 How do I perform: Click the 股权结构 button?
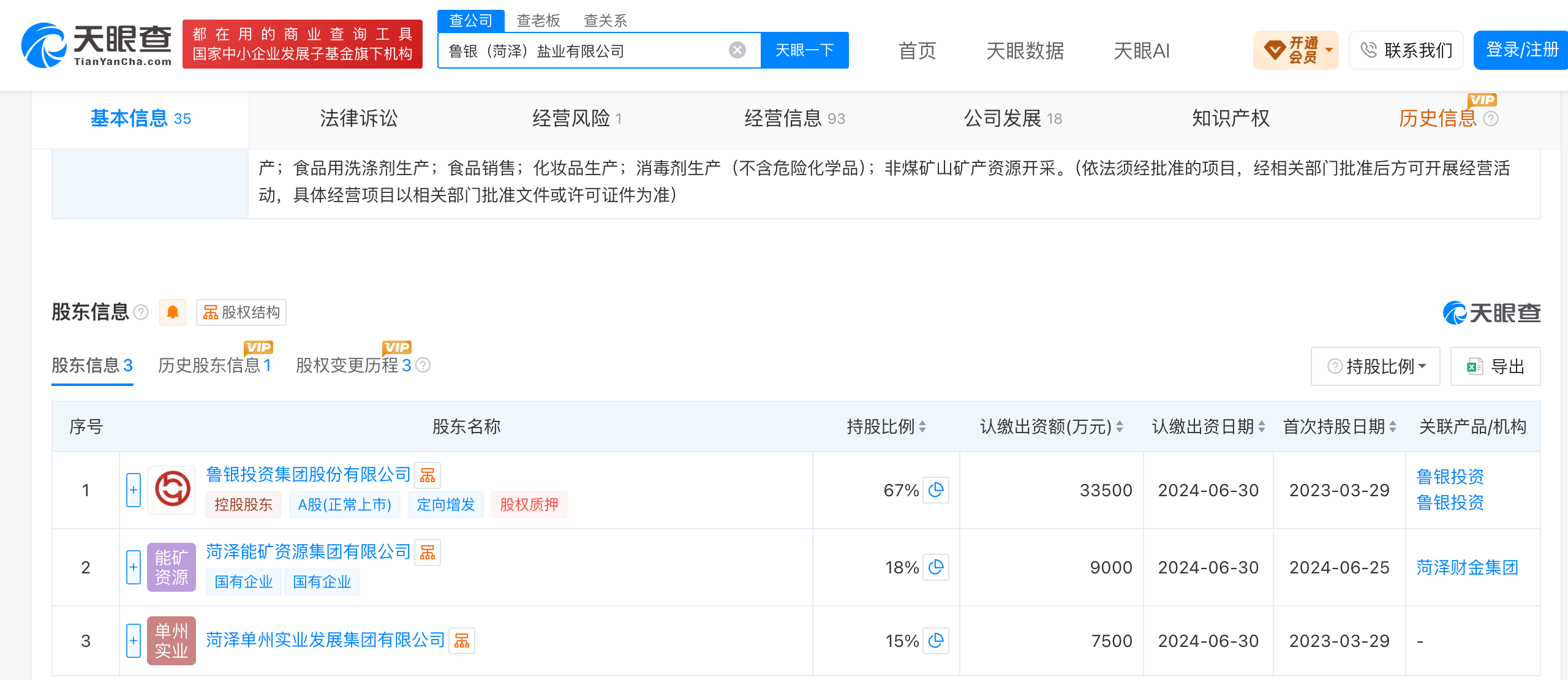pyautogui.click(x=241, y=312)
